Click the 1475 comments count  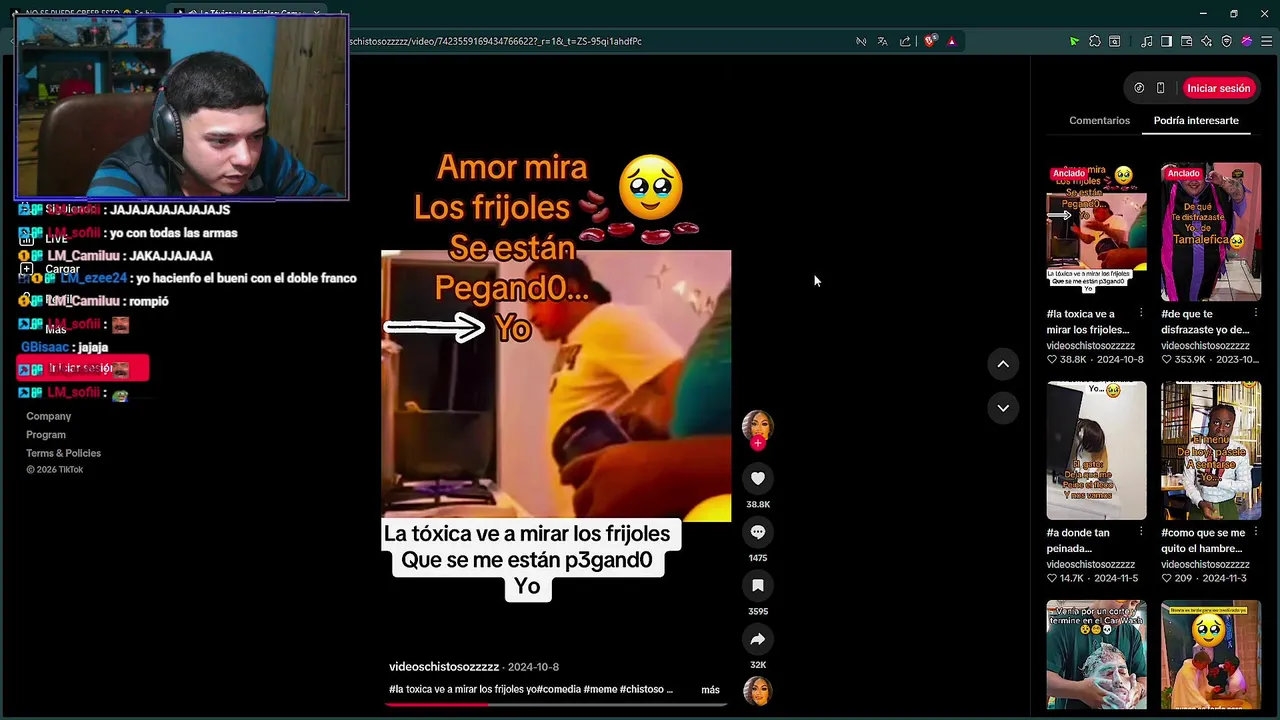758,558
